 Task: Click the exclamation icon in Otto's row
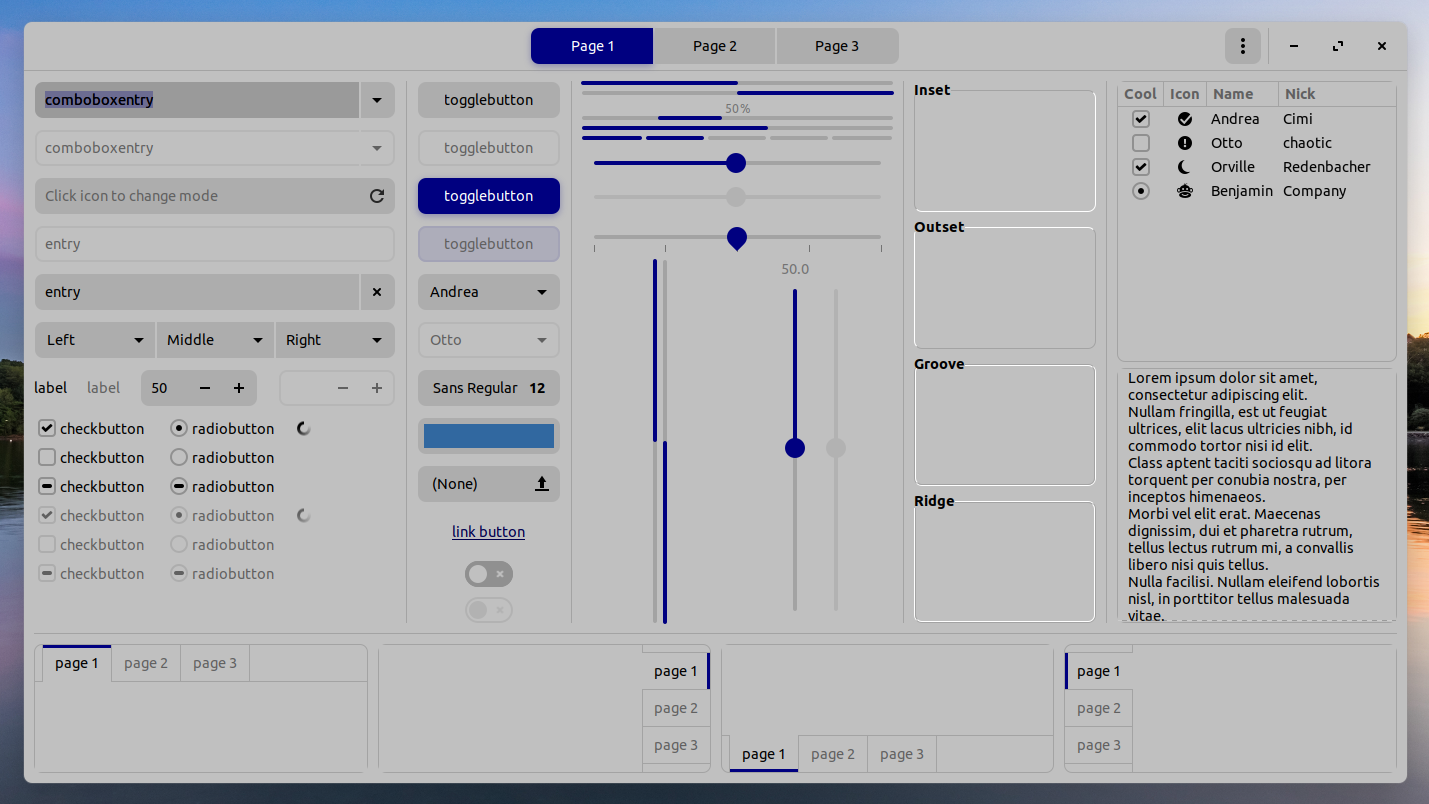[1184, 142]
